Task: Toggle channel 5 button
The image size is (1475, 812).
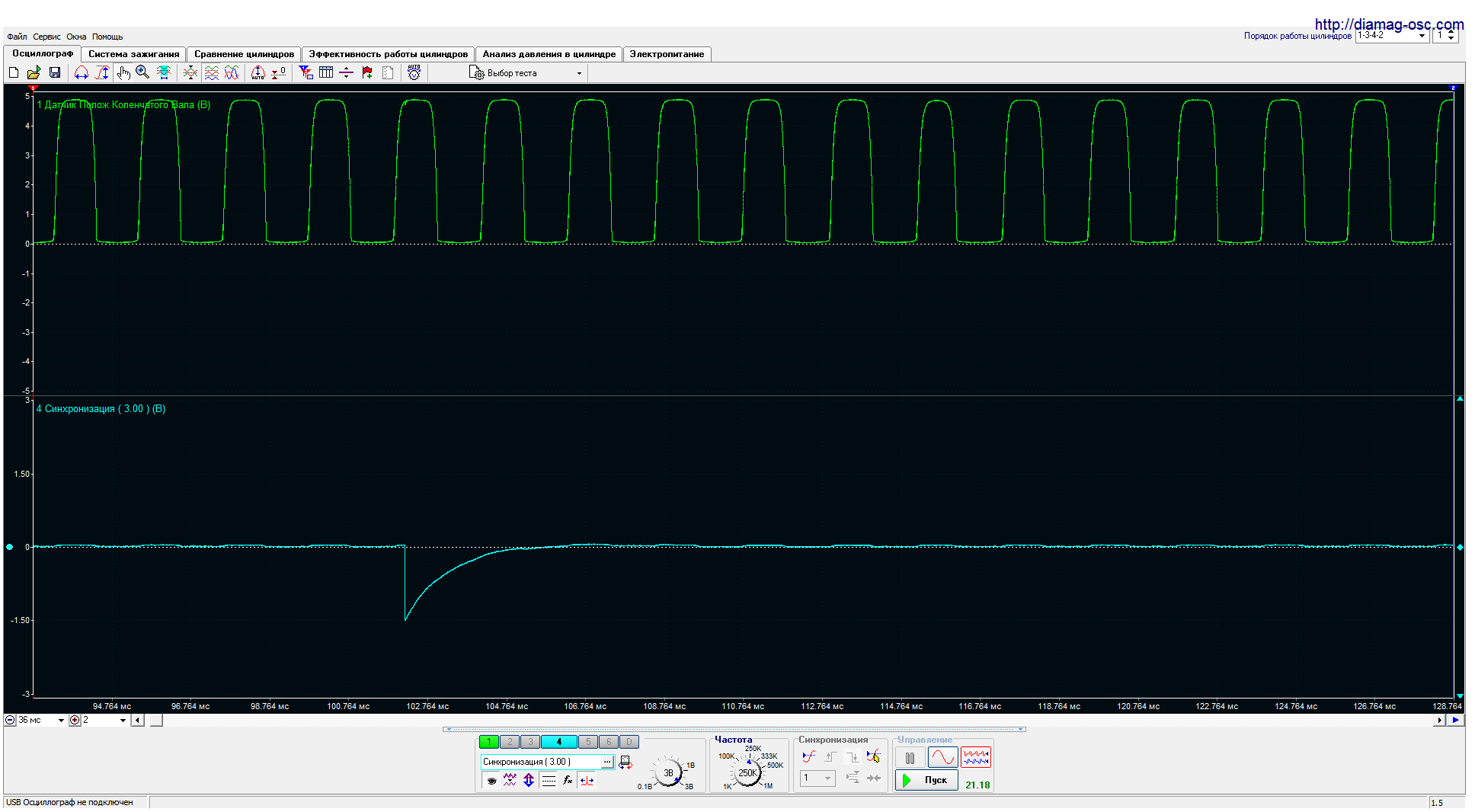Action: (588, 742)
